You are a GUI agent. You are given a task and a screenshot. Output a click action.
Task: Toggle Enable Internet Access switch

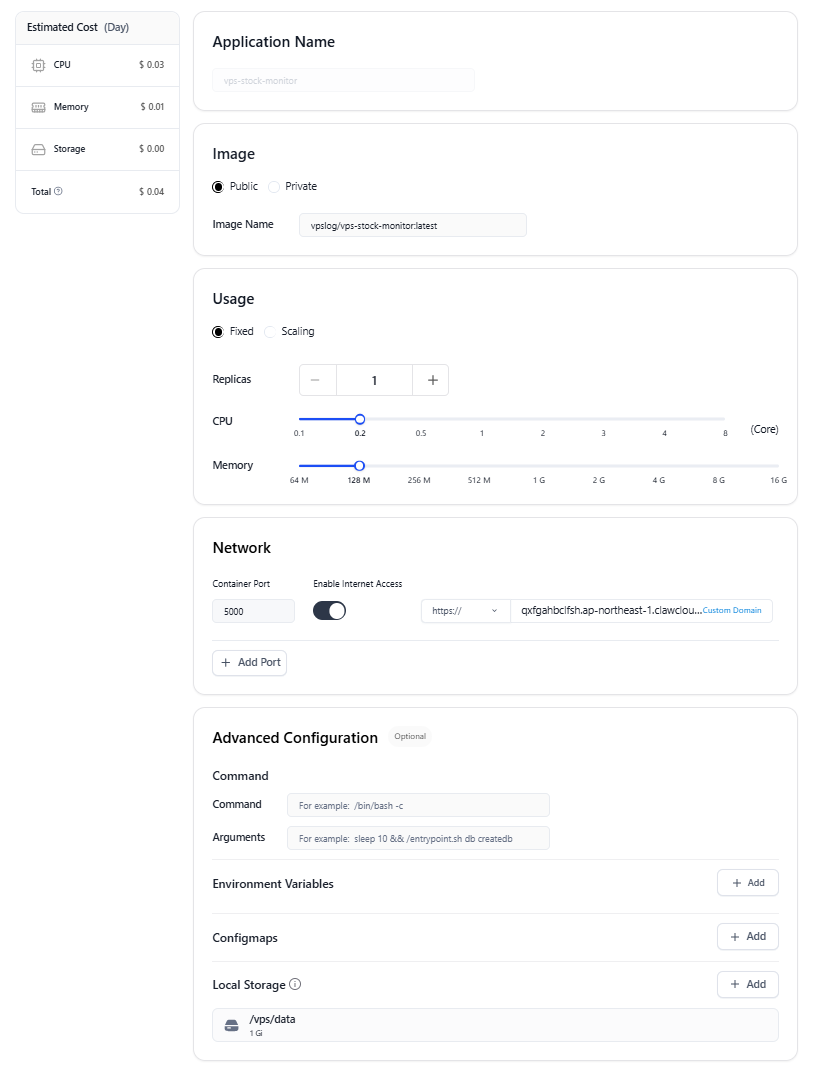[330, 611]
